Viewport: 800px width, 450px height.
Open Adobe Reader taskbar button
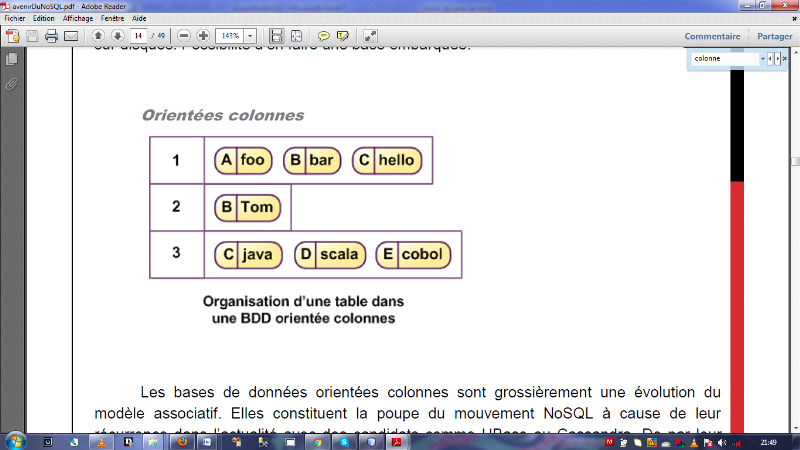[396, 442]
